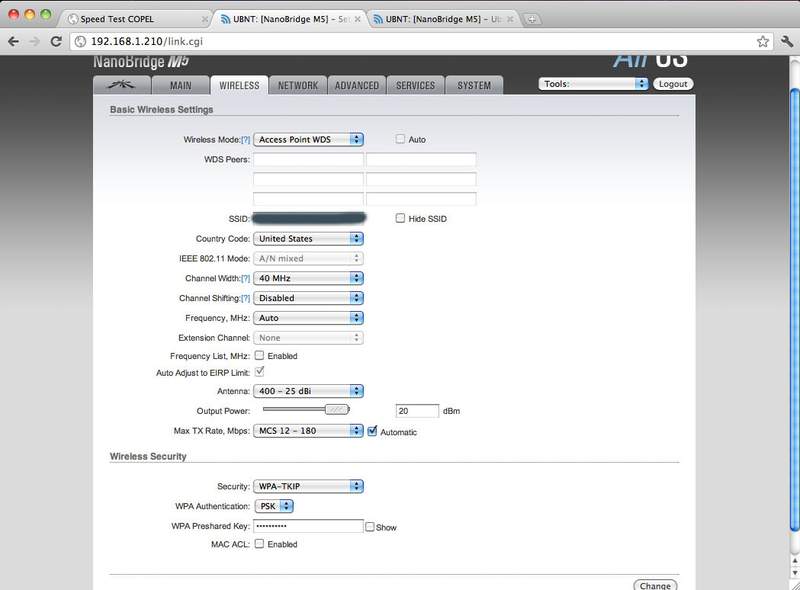
Task: Open the SERVICES tab
Action: coord(415,85)
